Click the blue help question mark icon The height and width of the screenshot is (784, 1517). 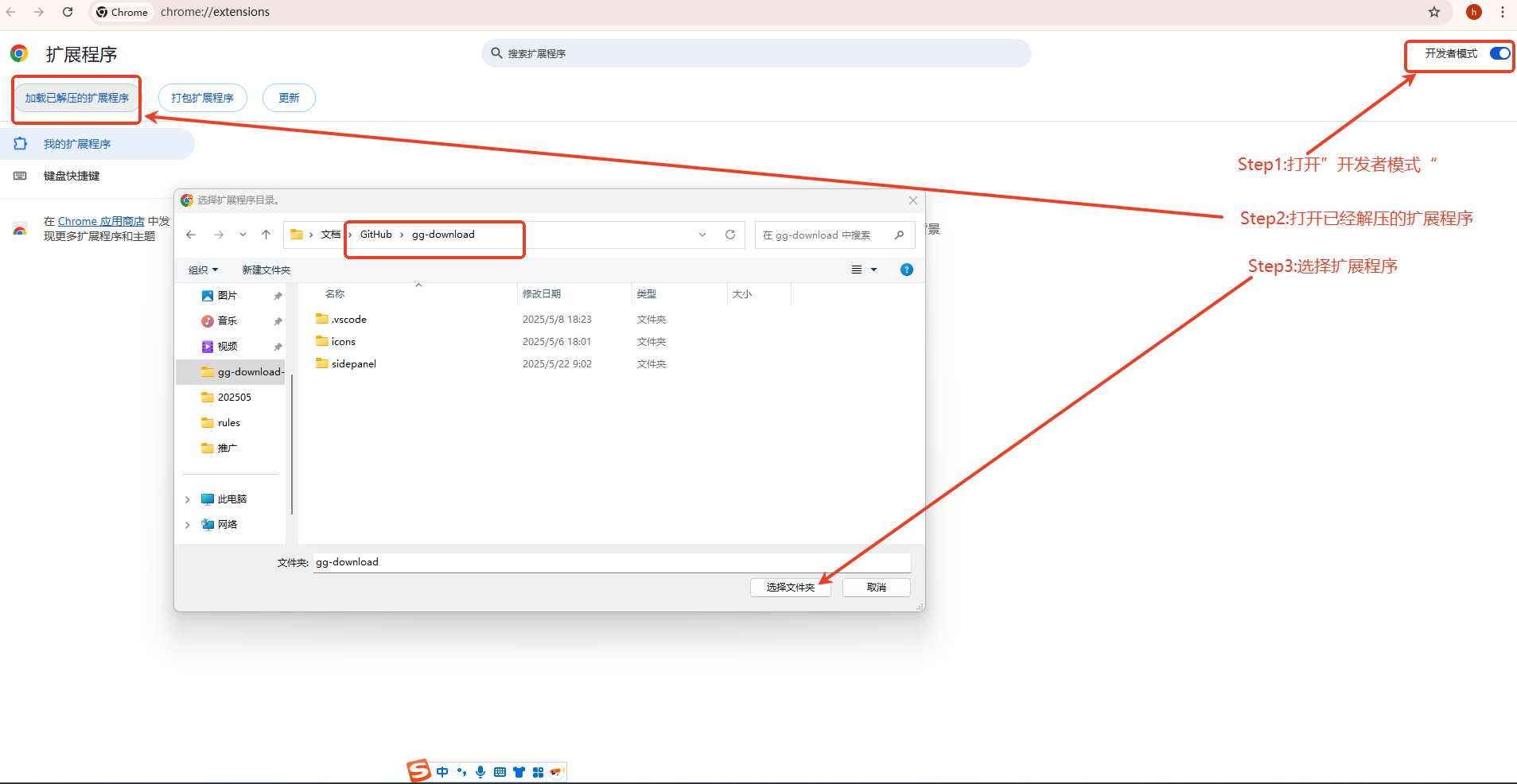(906, 270)
